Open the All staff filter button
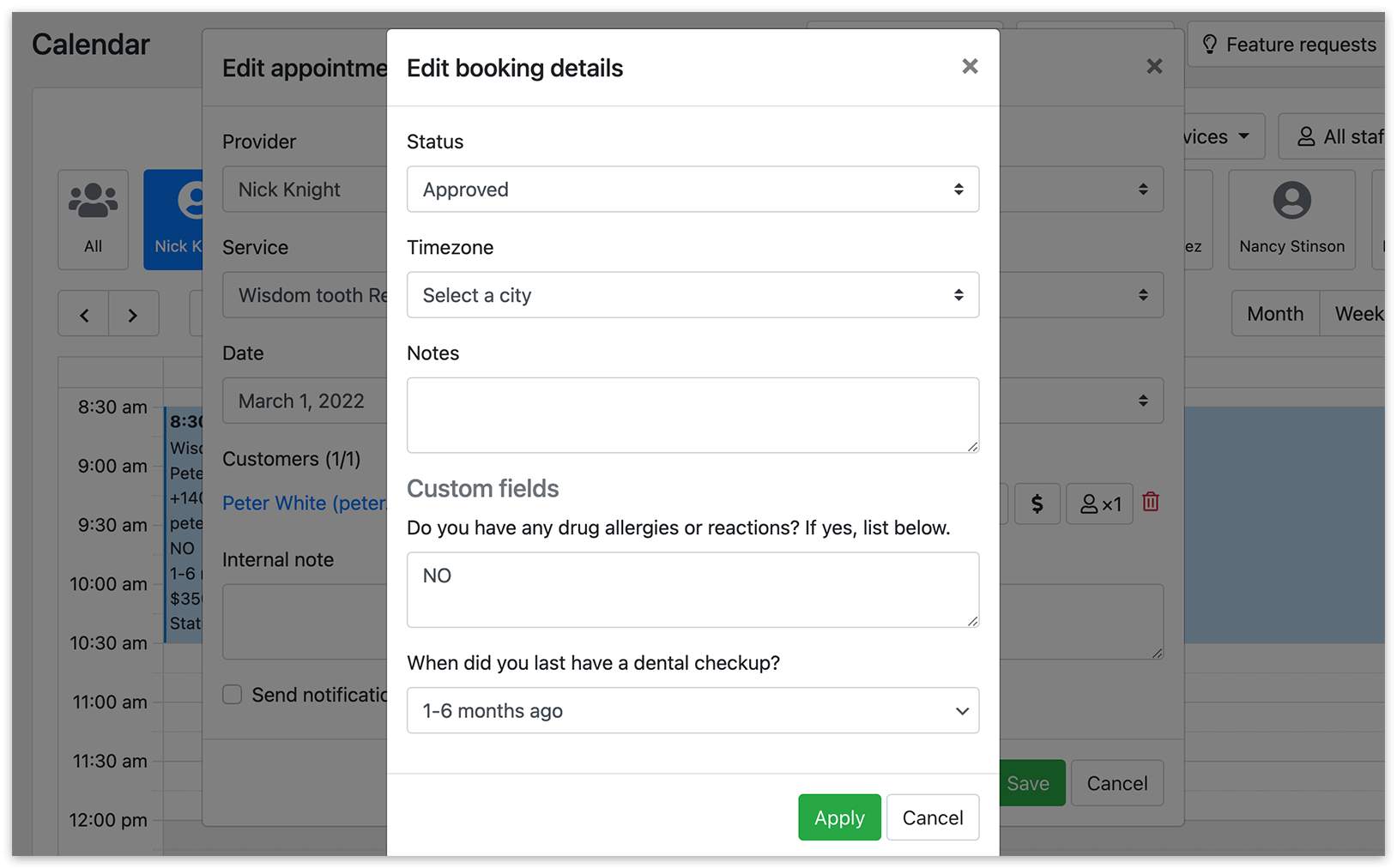 pos(1332,136)
